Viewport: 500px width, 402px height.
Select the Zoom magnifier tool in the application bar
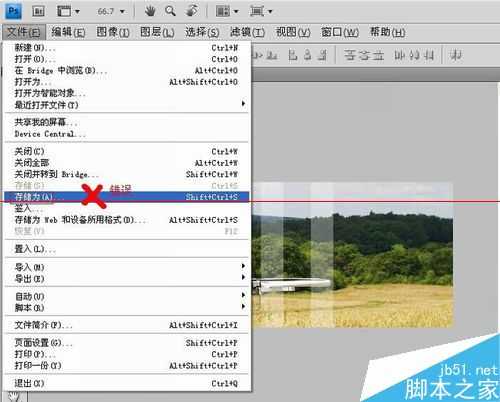pyautogui.click(x=170, y=11)
